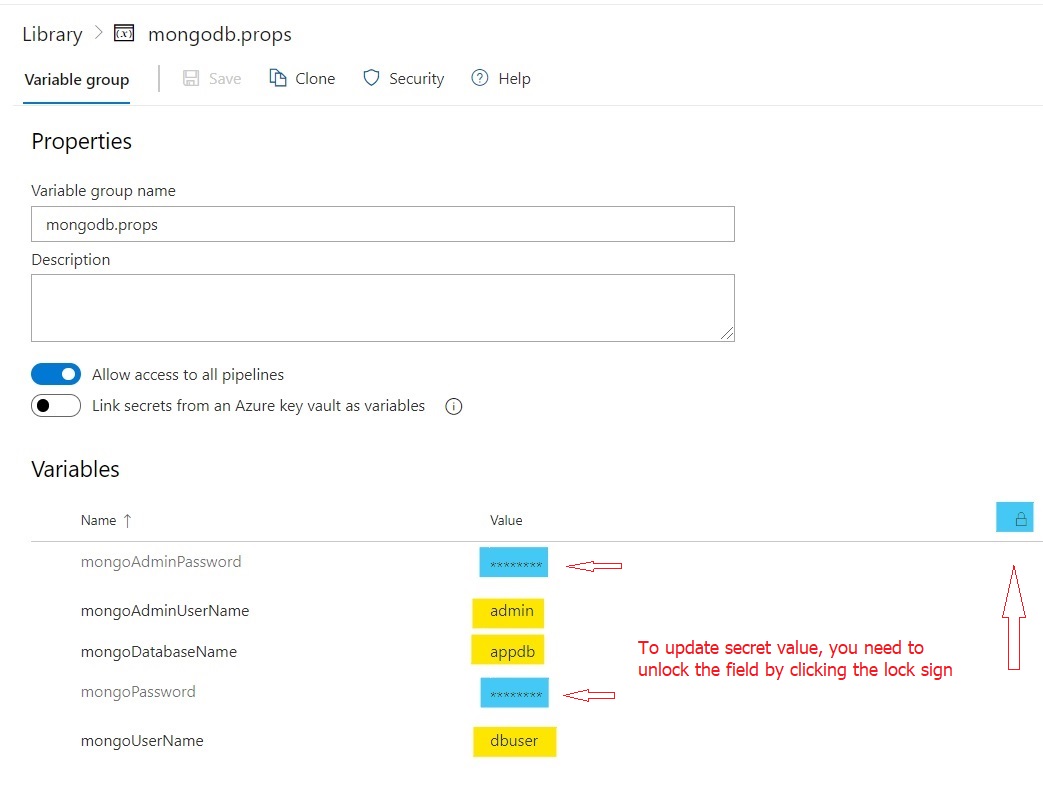Click the key vault info icon
This screenshot has height=809, width=1043.
point(453,407)
